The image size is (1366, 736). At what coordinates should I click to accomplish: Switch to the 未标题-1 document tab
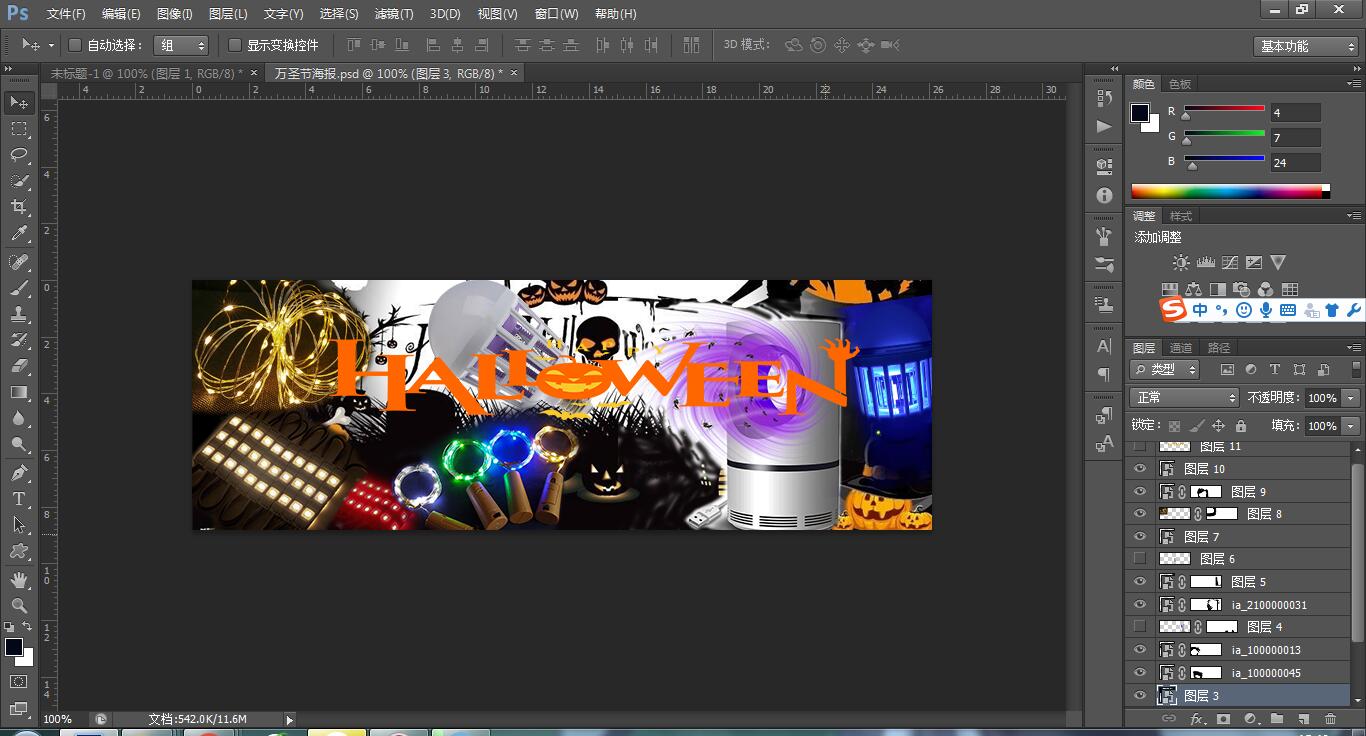click(x=146, y=73)
